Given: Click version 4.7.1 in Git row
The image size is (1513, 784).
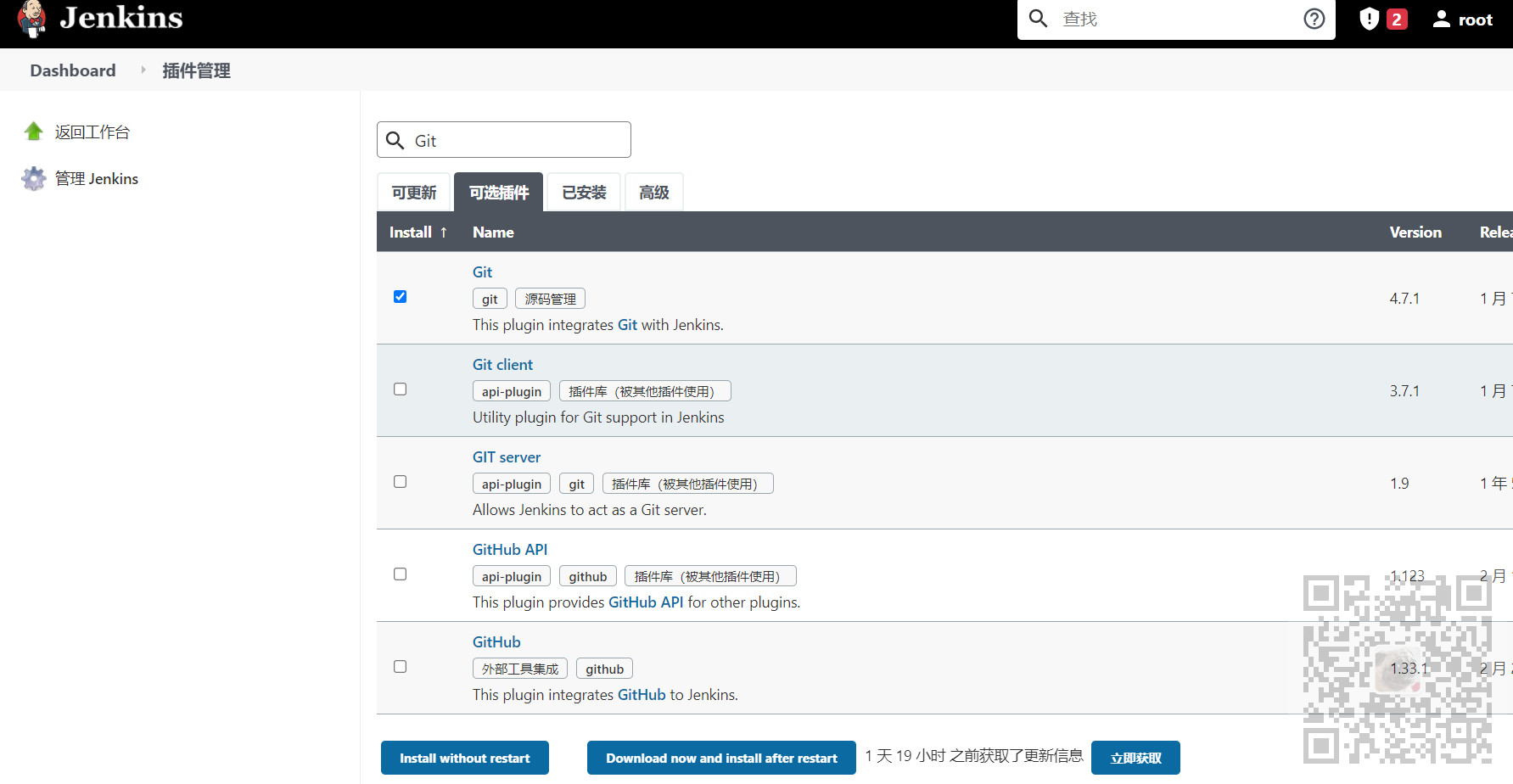Looking at the screenshot, I should (x=1404, y=299).
